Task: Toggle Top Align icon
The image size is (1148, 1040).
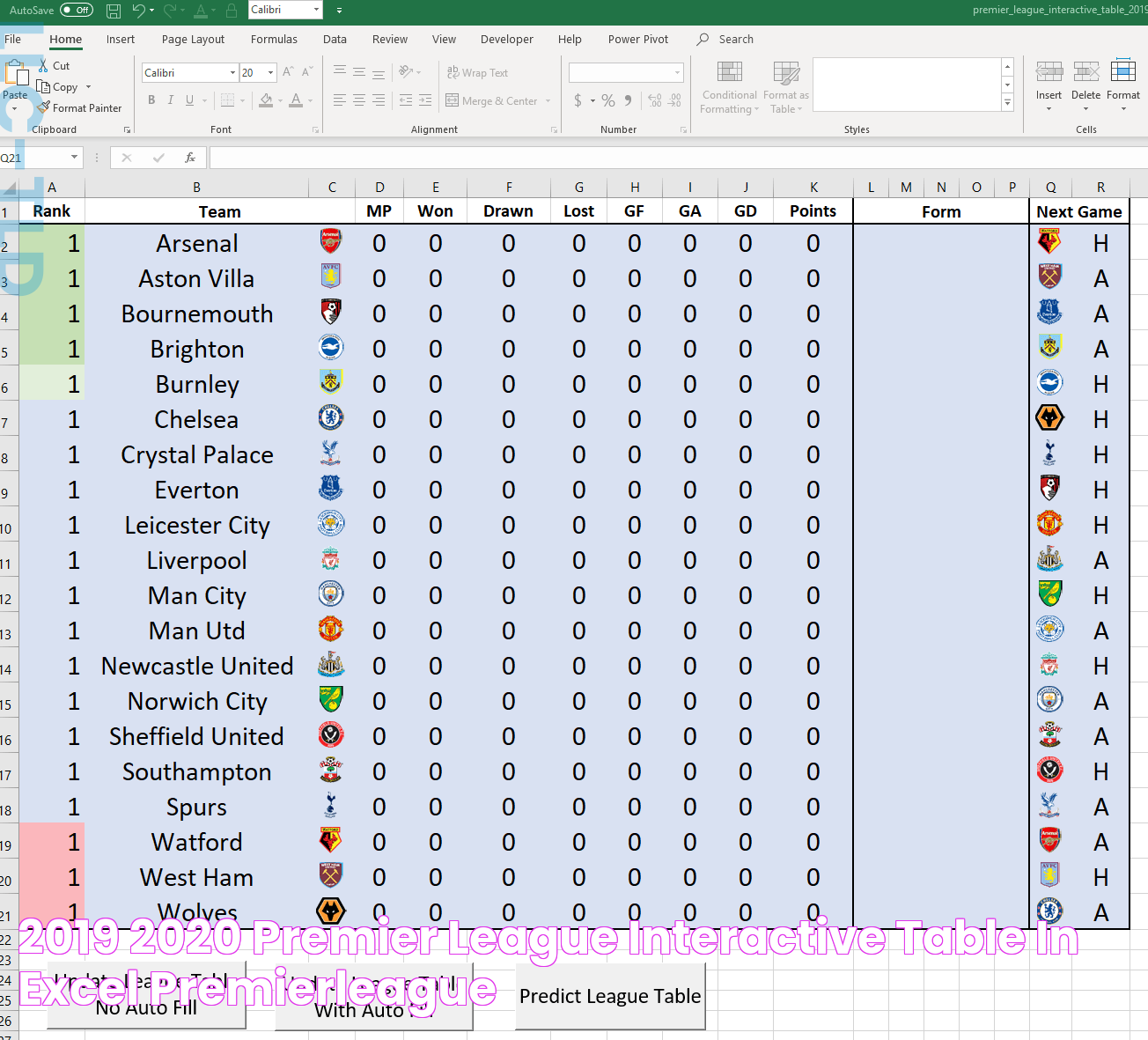Action: point(340,72)
